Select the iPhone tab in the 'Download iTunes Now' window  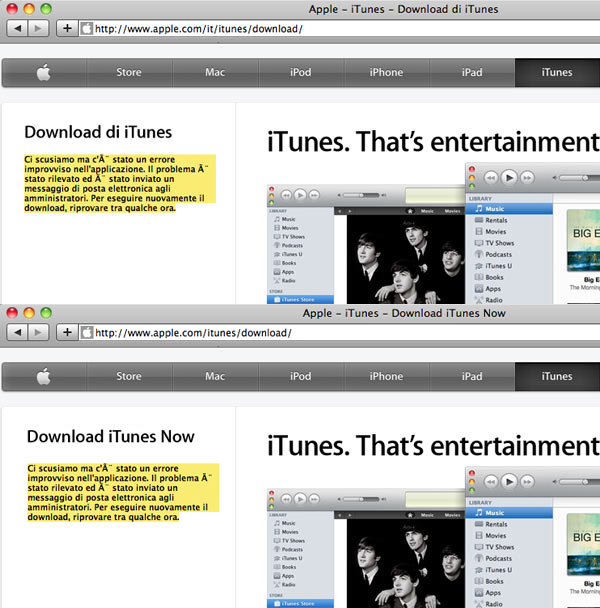coord(386,377)
